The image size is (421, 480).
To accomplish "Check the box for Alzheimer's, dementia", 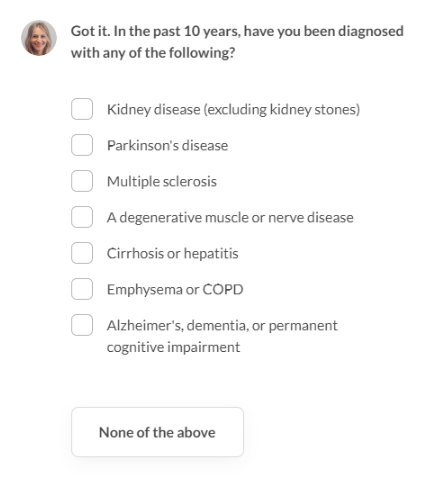I will pyautogui.click(x=82, y=325).
